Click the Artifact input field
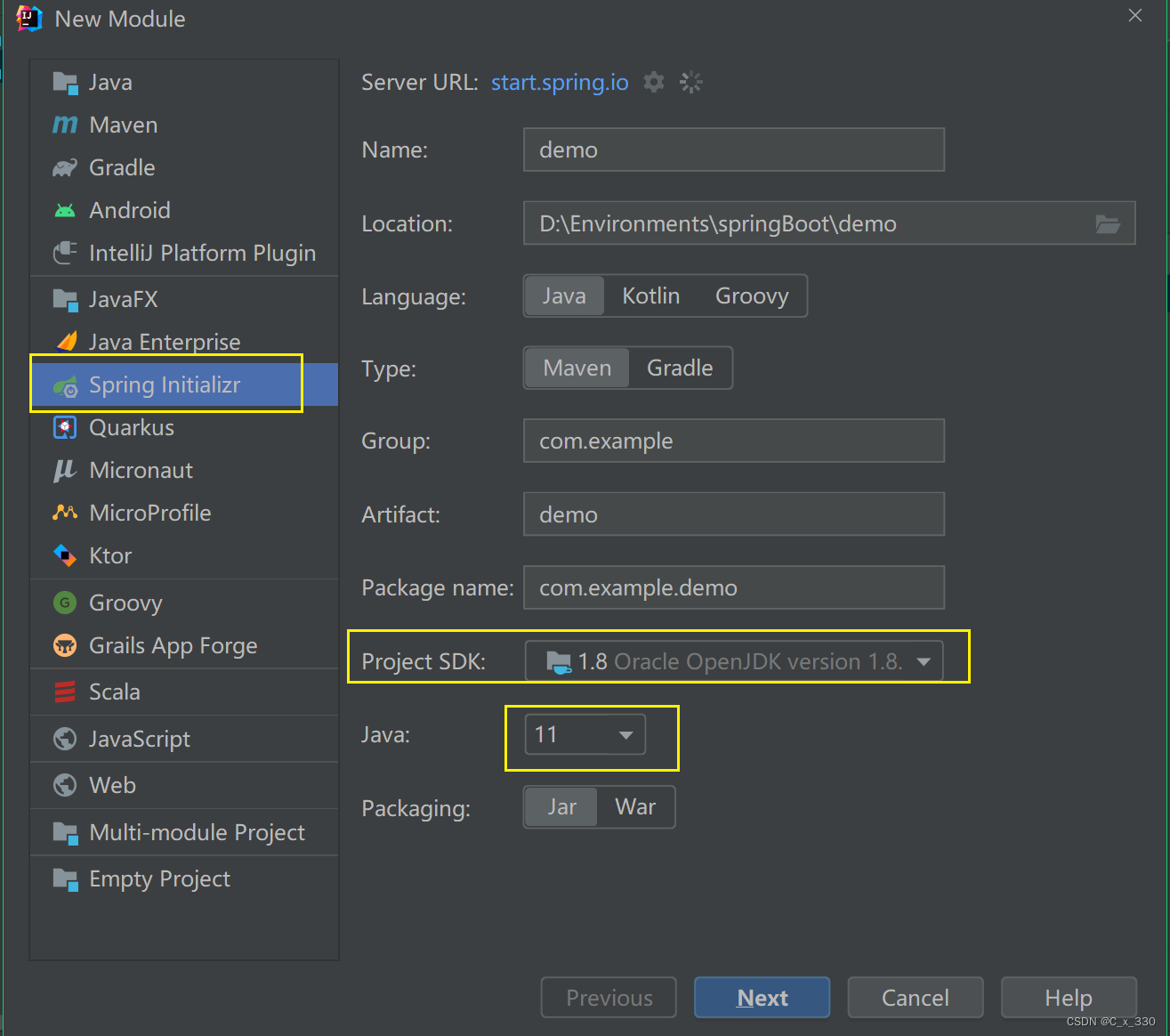 [733, 514]
